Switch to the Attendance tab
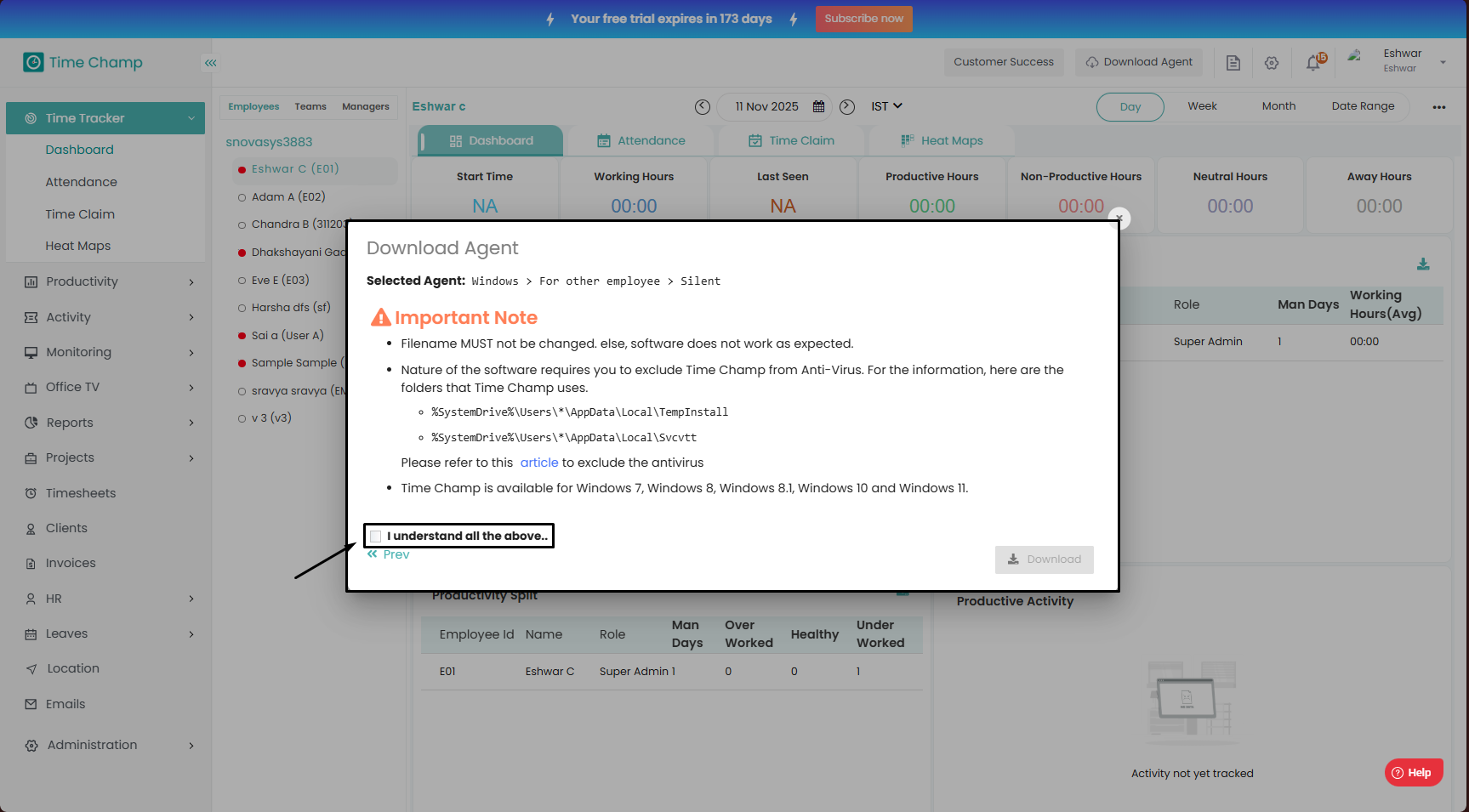 (x=641, y=141)
